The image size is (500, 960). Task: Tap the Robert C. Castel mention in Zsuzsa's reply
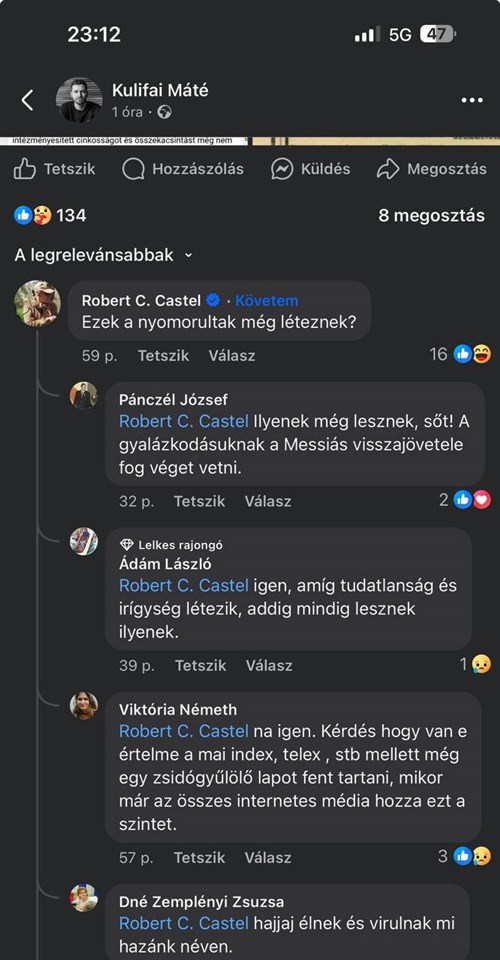pyautogui.click(x=184, y=923)
